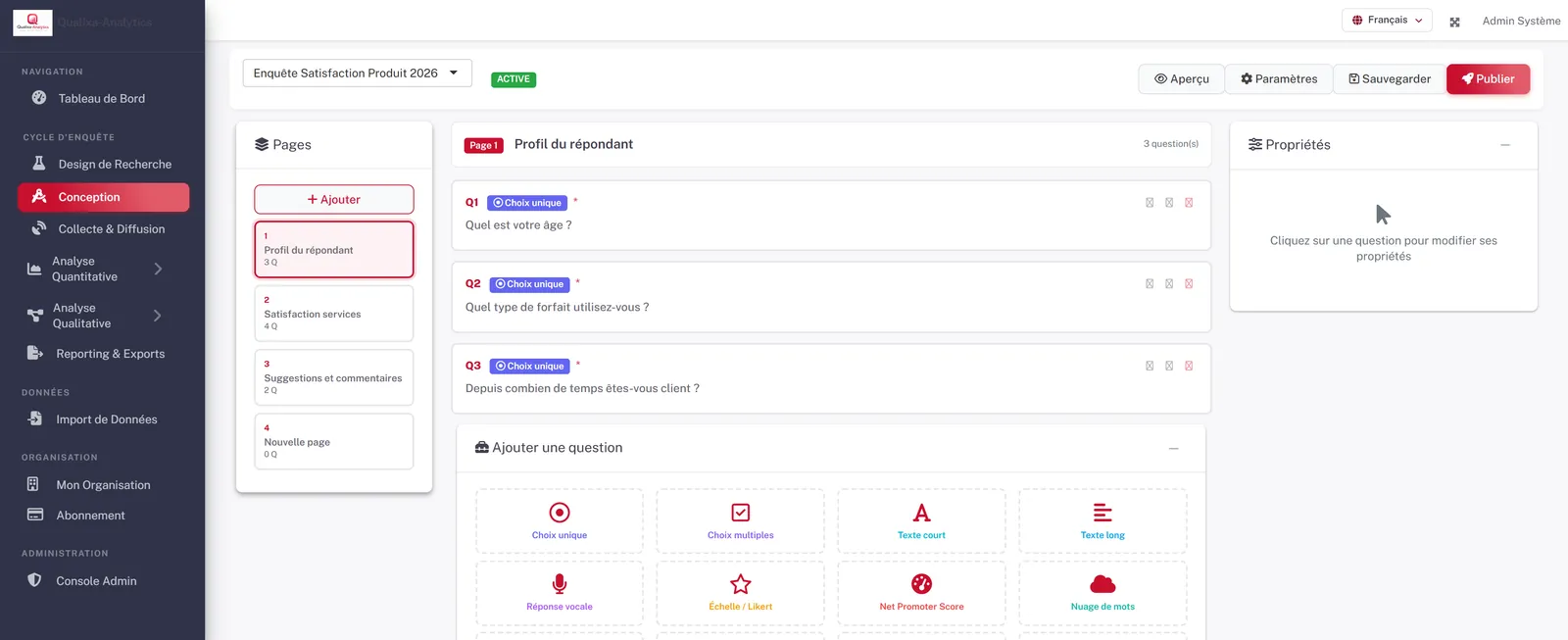Add a Choix multiples question
This screenshot has width=1568, height=640.
[x=741, y=521]
